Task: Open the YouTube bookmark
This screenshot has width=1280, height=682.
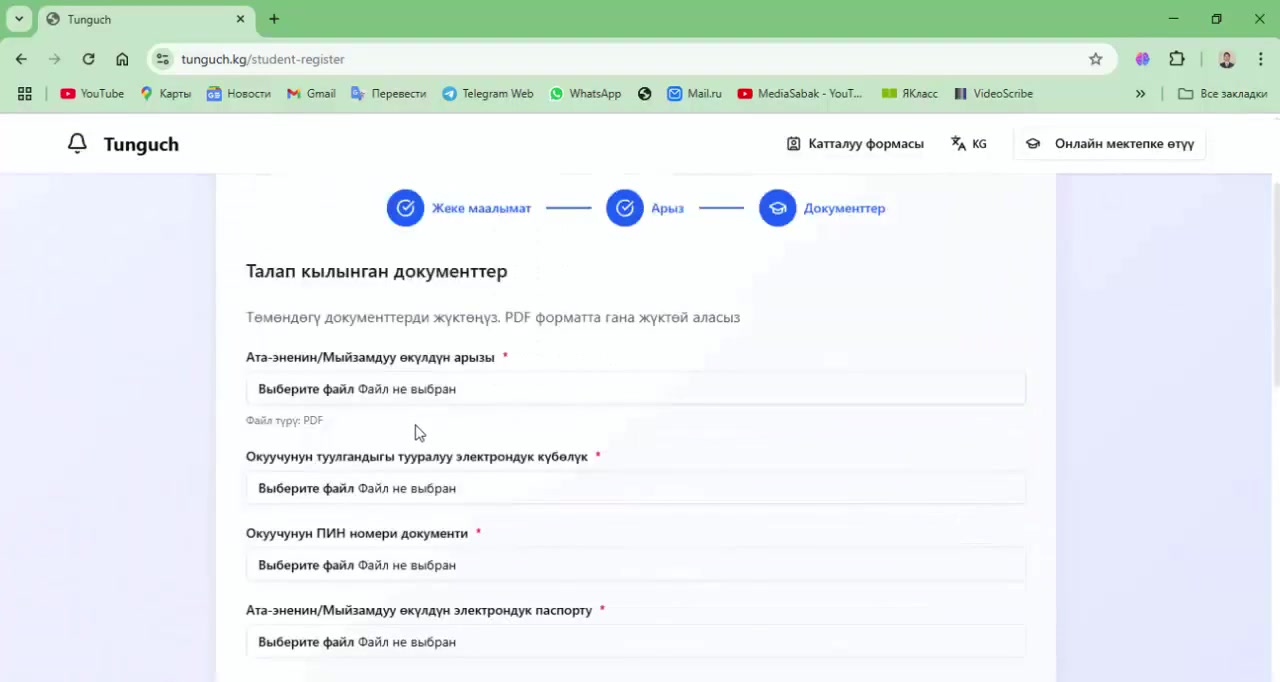Action: pos(92,93)
